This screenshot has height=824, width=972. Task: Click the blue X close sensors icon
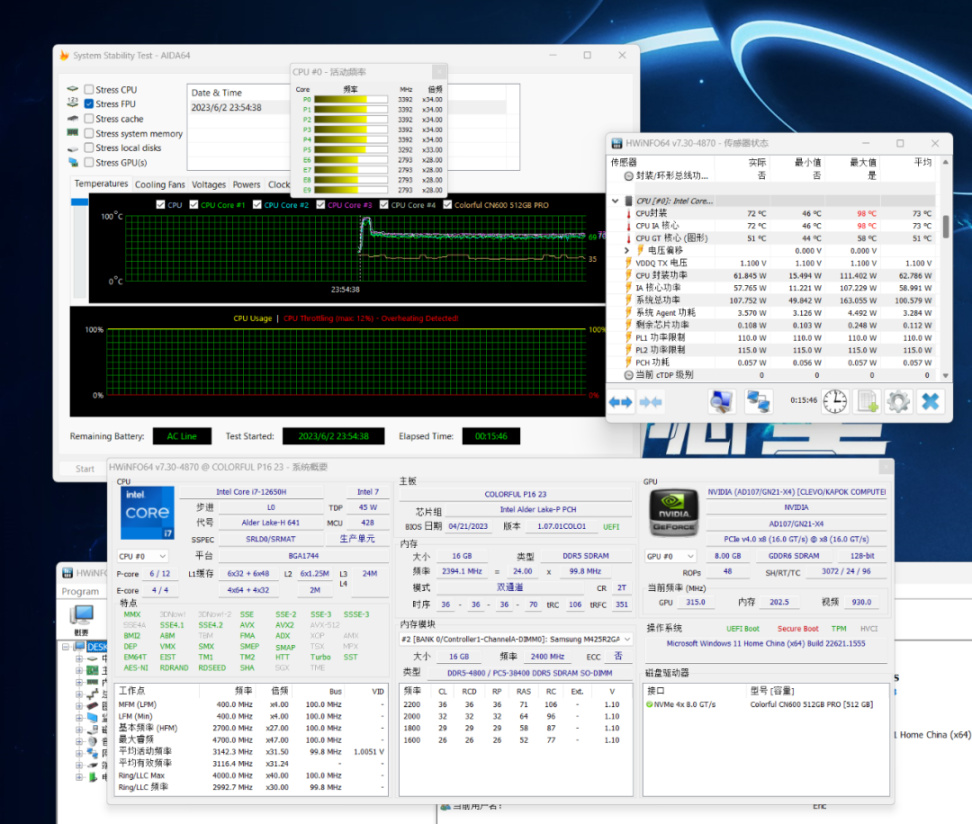click(930, 402)
